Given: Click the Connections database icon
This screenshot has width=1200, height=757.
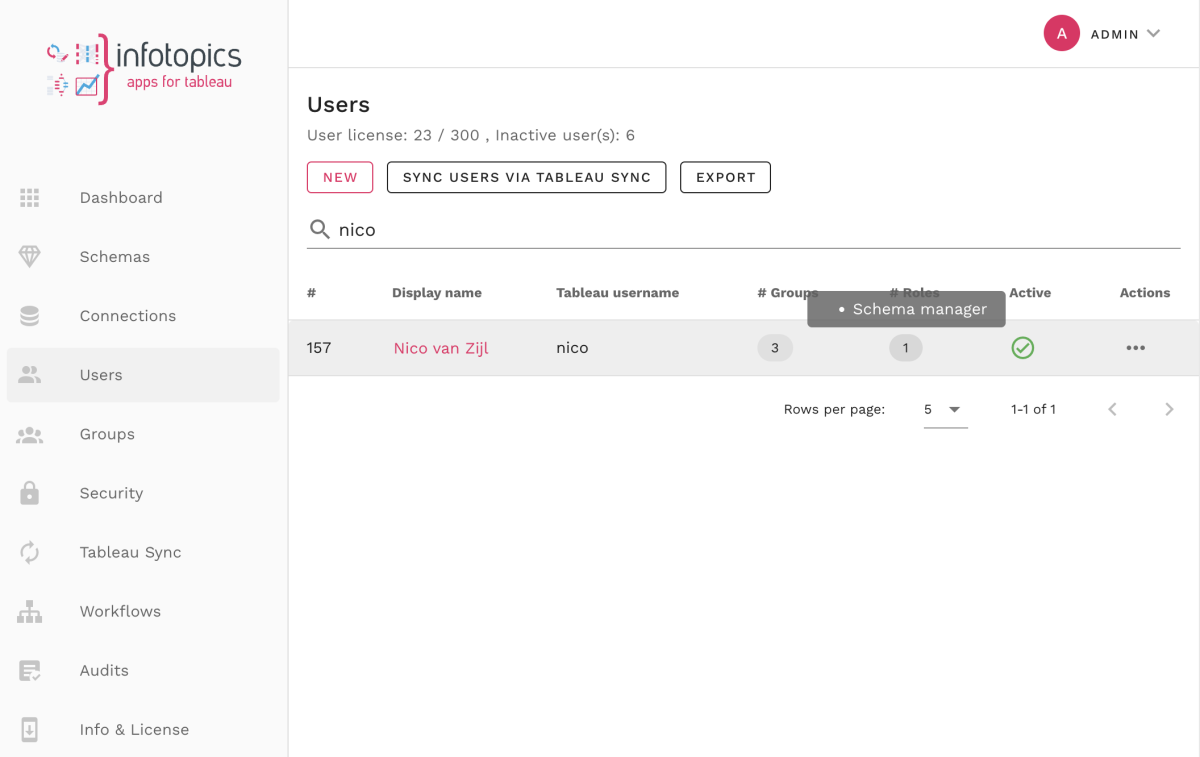Looking at the screenshot, I should 30,315.
